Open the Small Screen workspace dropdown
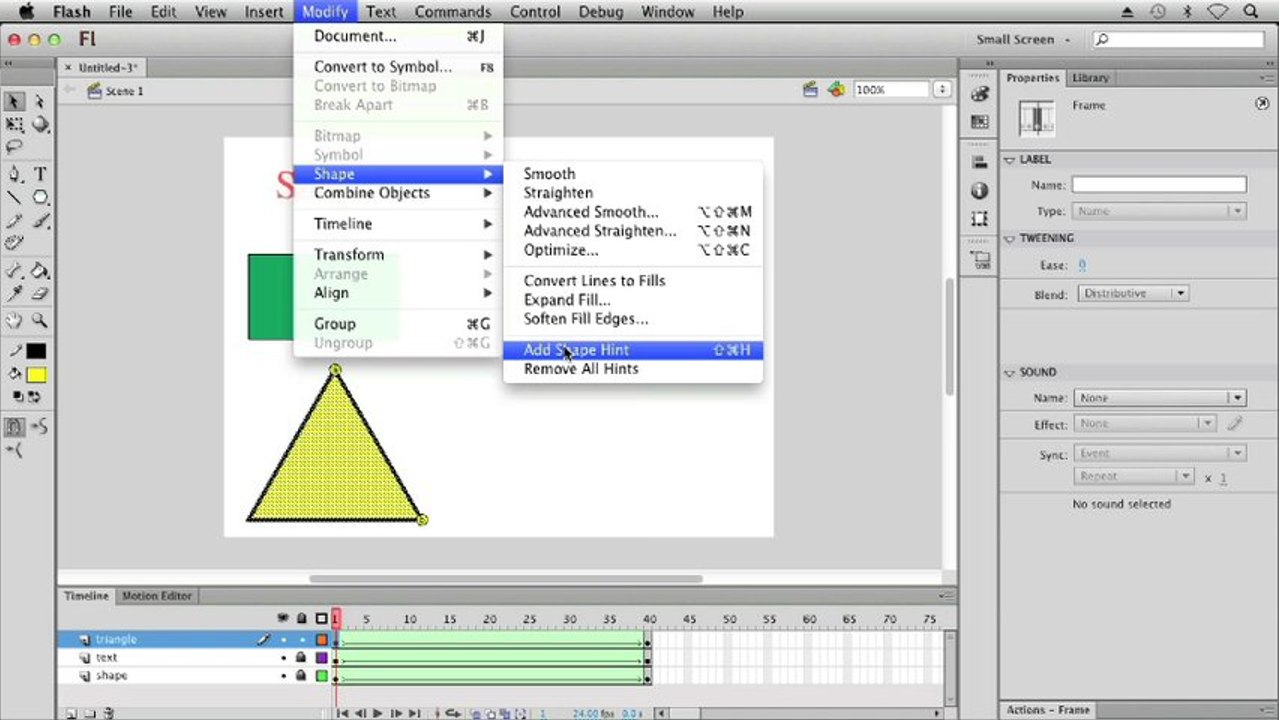The image size is (1279, 720). pyautogui.click(x=1023, y=40)
